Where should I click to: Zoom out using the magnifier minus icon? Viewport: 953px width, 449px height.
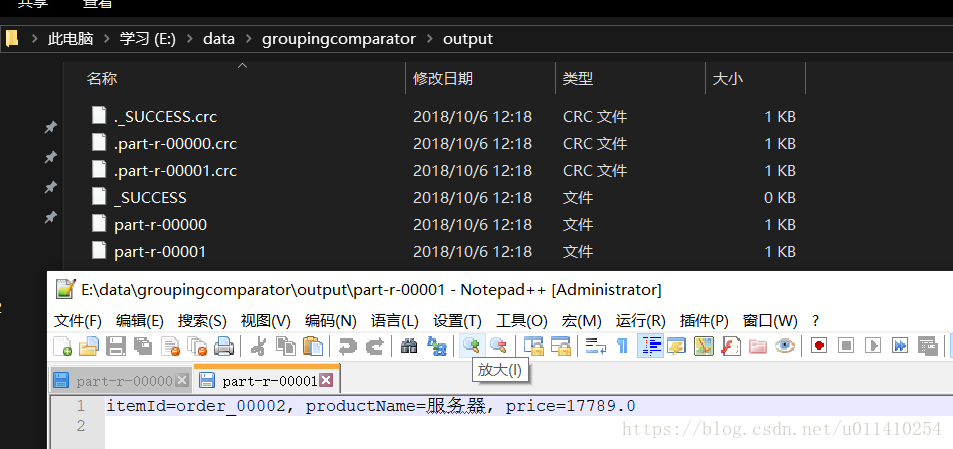point(499,346)
